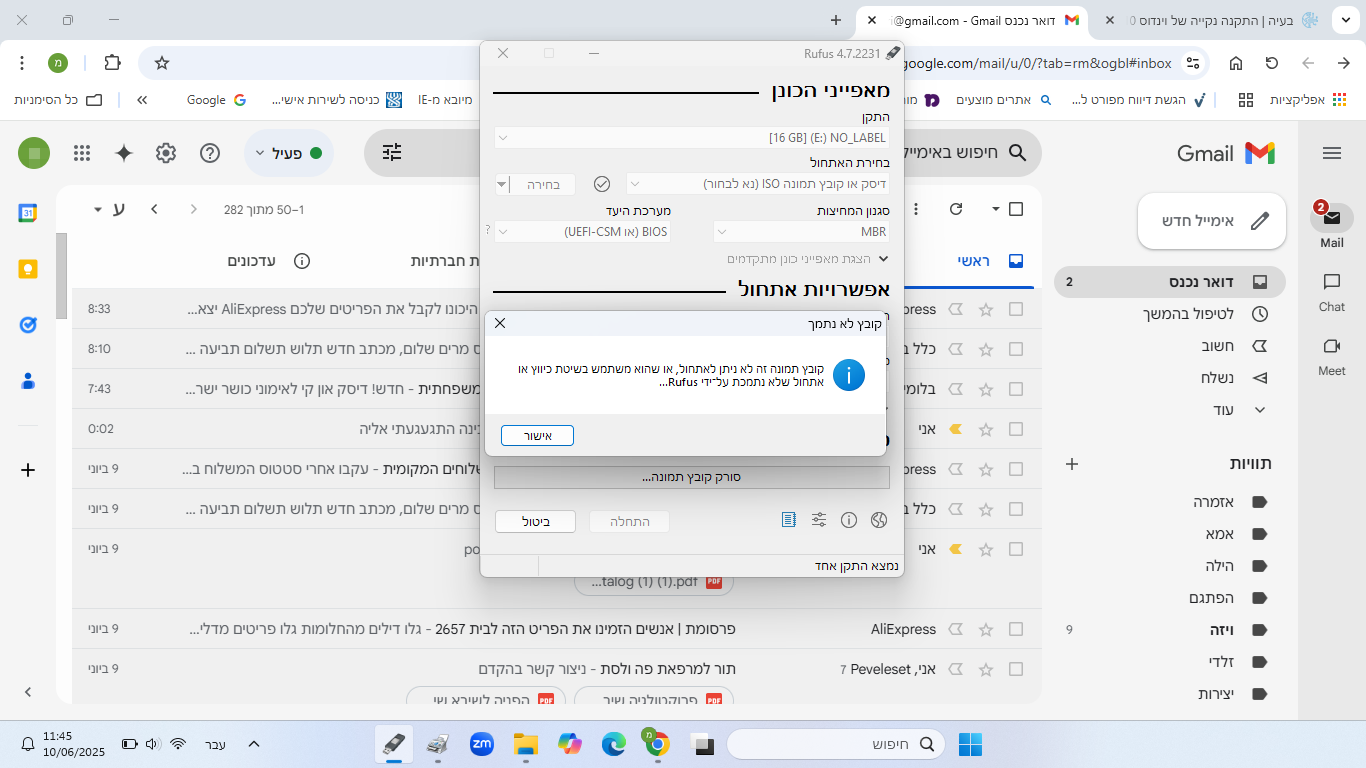Click Chrome home button
This screenshot has width=1366, height=768.
tap(1236, 63)
